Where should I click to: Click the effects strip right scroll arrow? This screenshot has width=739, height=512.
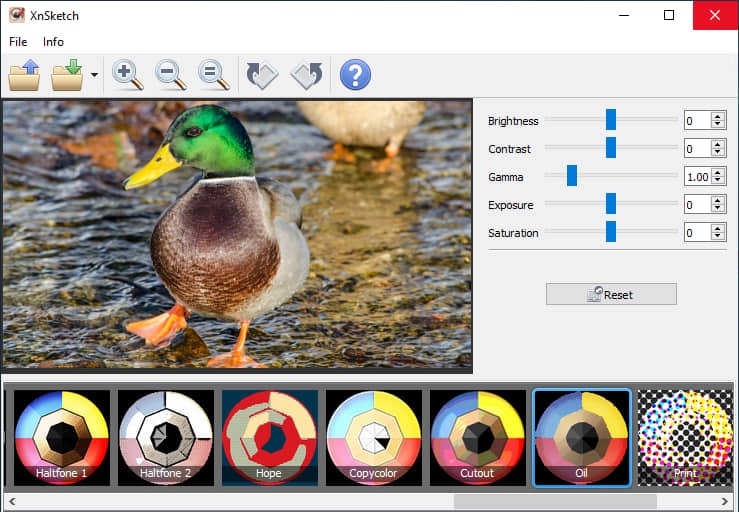pos(727,501)
